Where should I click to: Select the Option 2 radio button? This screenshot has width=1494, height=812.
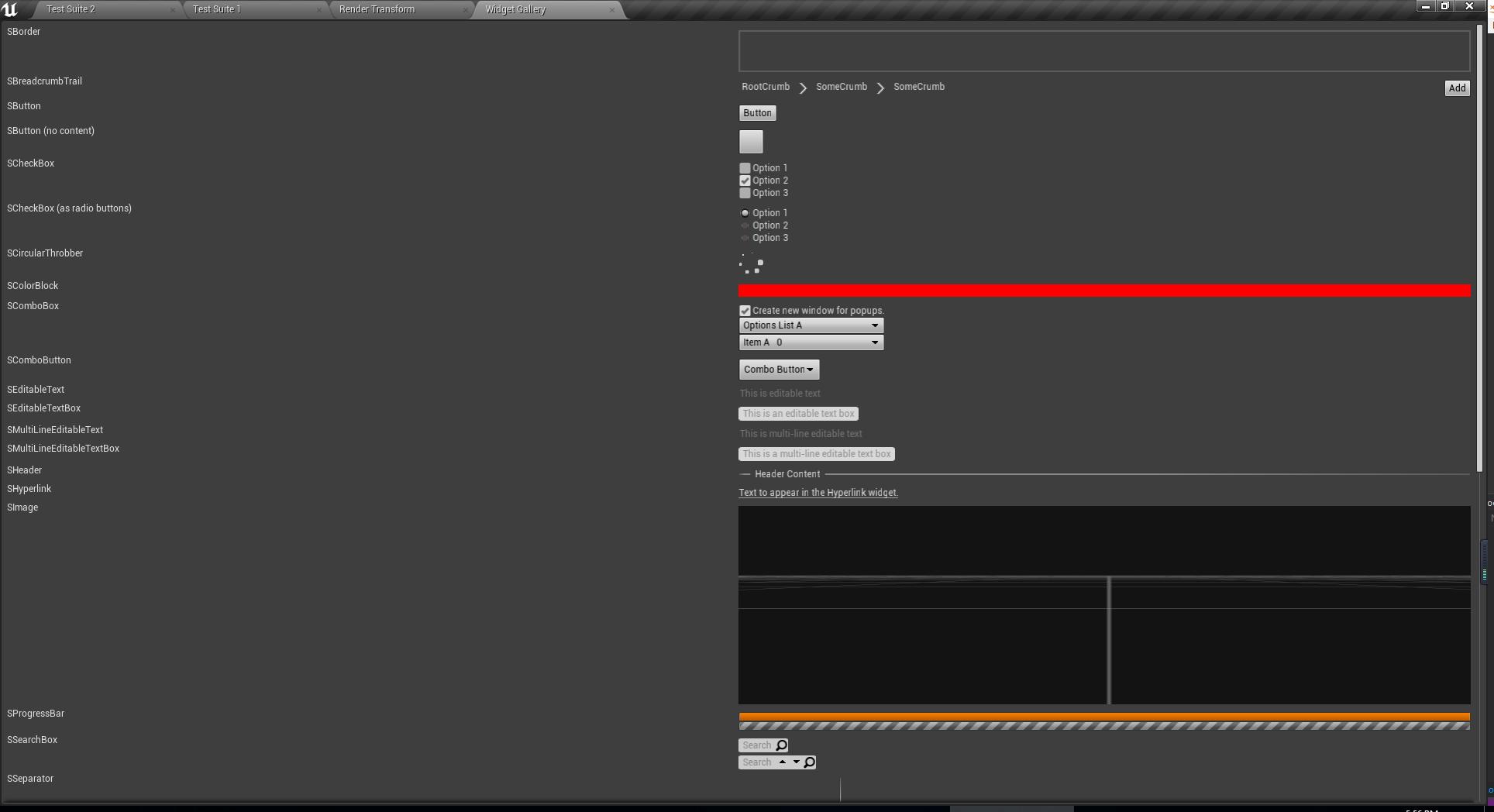745,225
